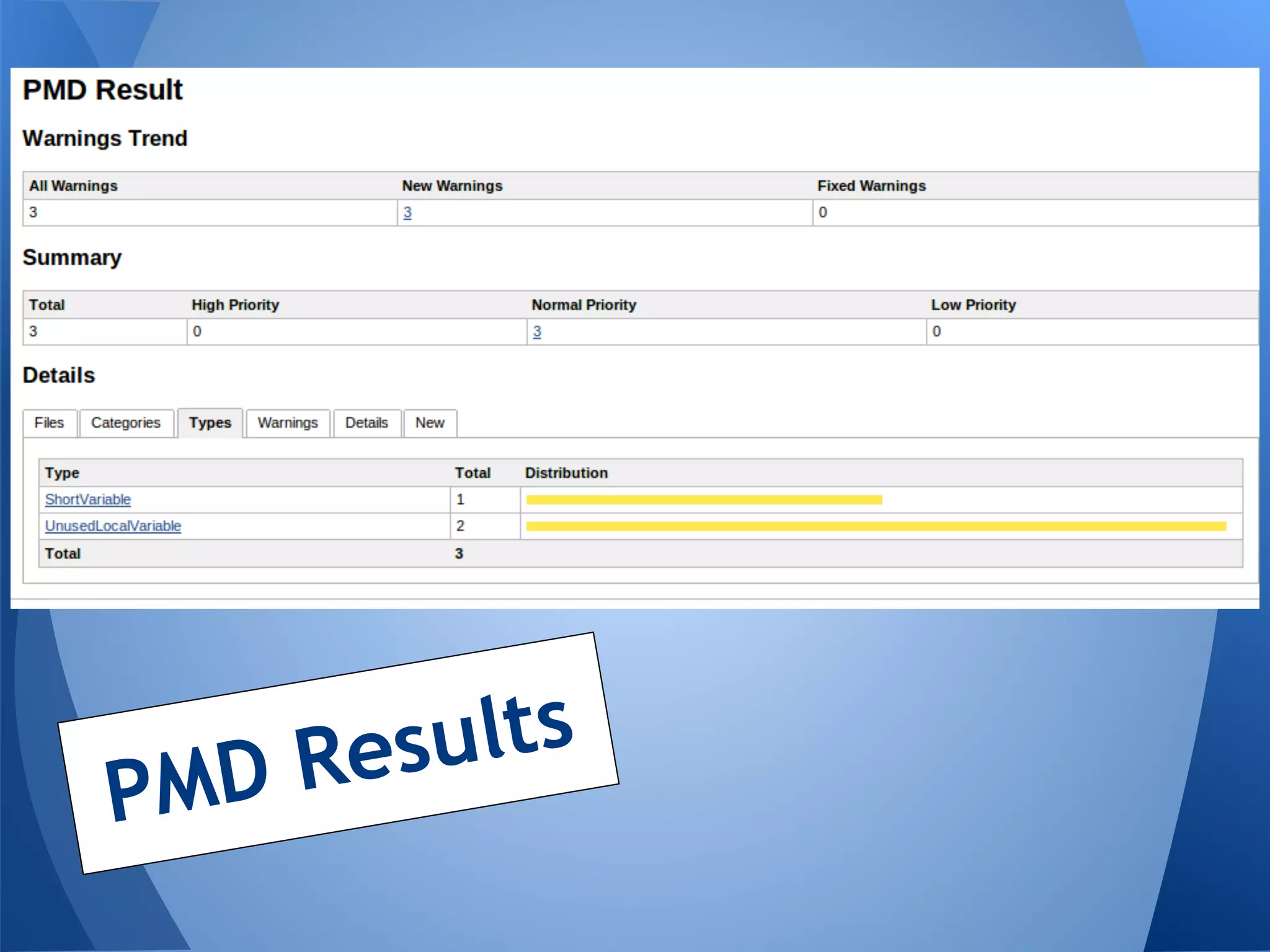Click the UnusedLocalVariable yellow distribution bar
1270x952 pixels.
click(x=876, y=526)
